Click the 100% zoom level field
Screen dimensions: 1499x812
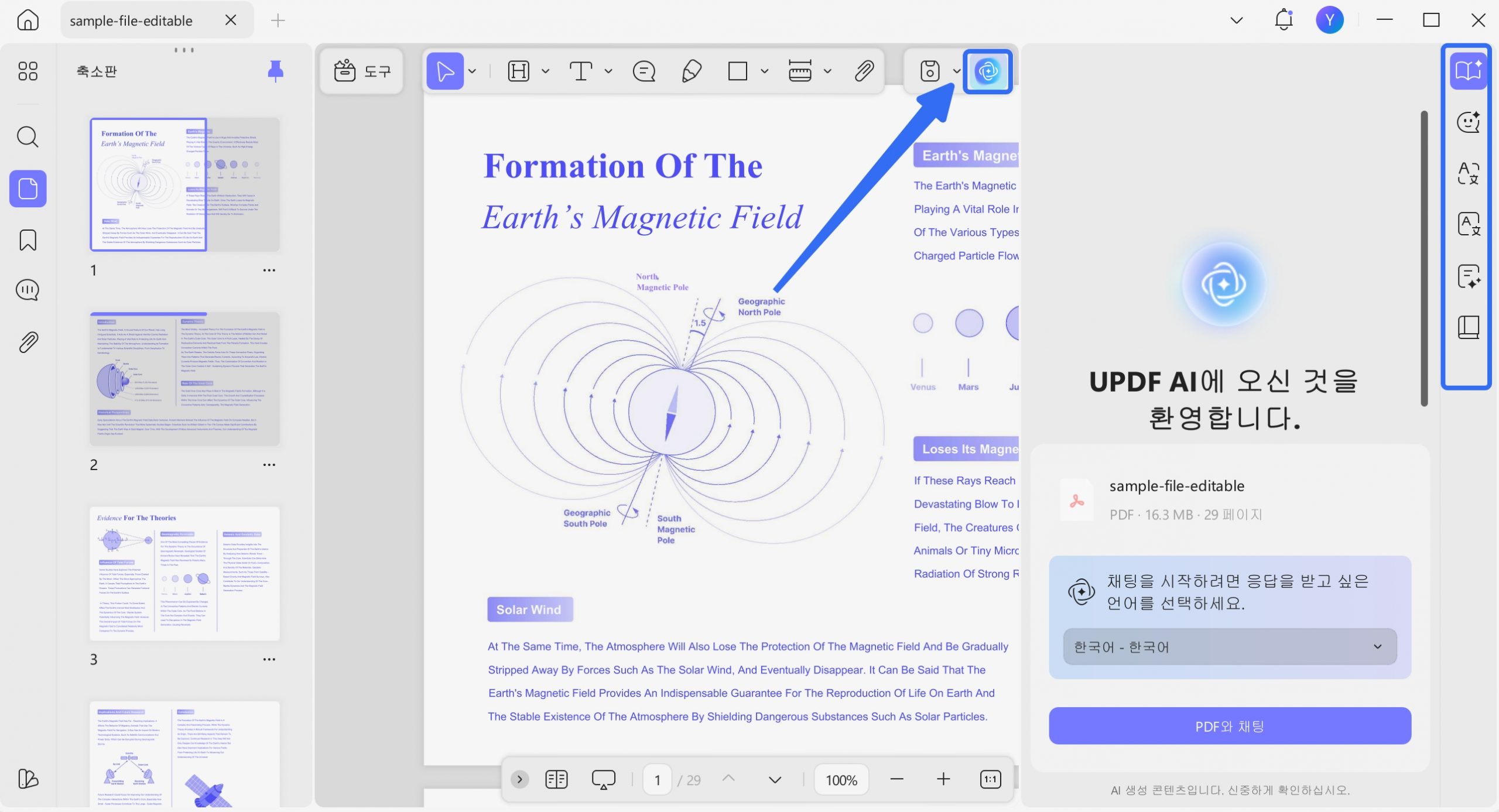tap(841, 780)
